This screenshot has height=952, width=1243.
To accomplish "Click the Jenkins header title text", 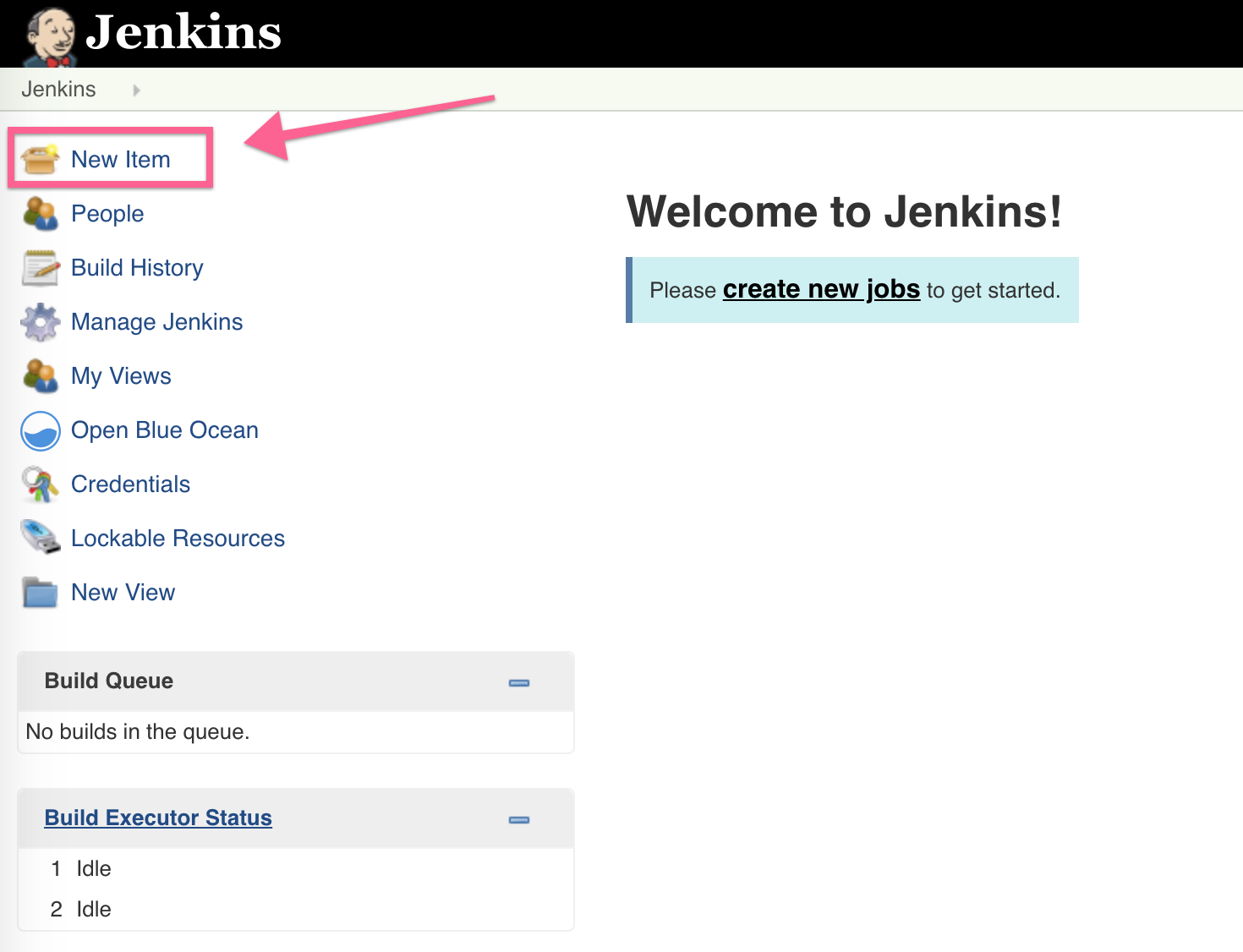I will (x=183, y=32).
